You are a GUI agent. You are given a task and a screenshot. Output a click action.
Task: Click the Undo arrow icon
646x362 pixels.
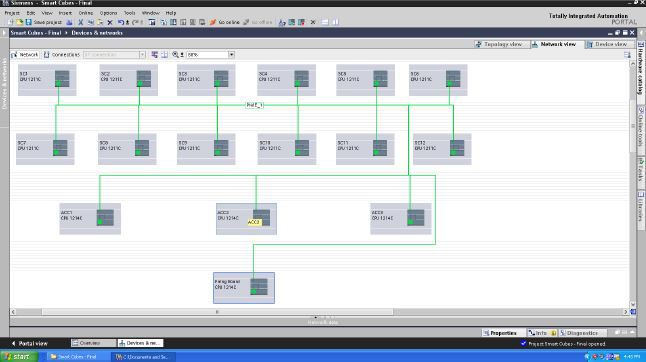click(121, 22)
